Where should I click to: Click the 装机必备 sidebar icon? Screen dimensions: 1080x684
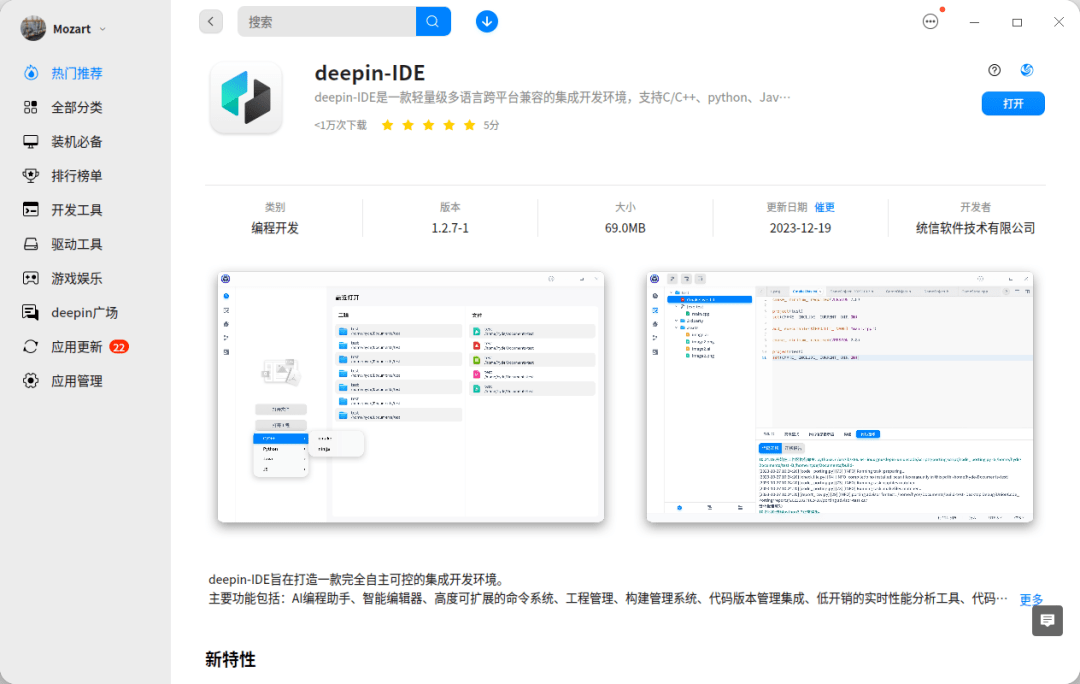tap(30, 141)
